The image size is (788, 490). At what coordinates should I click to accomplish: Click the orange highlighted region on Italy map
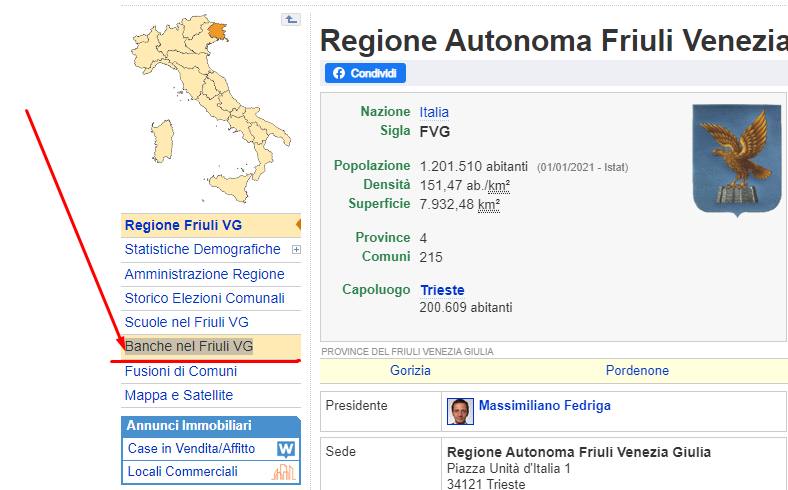click(x=214, y=32)
